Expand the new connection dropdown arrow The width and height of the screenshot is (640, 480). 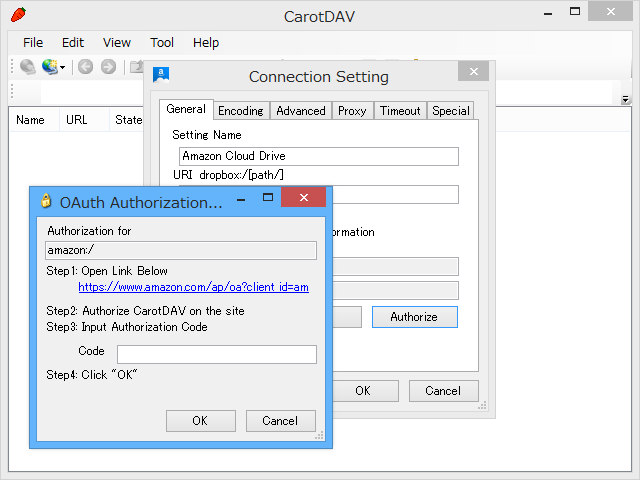click(x=62, y=67)
